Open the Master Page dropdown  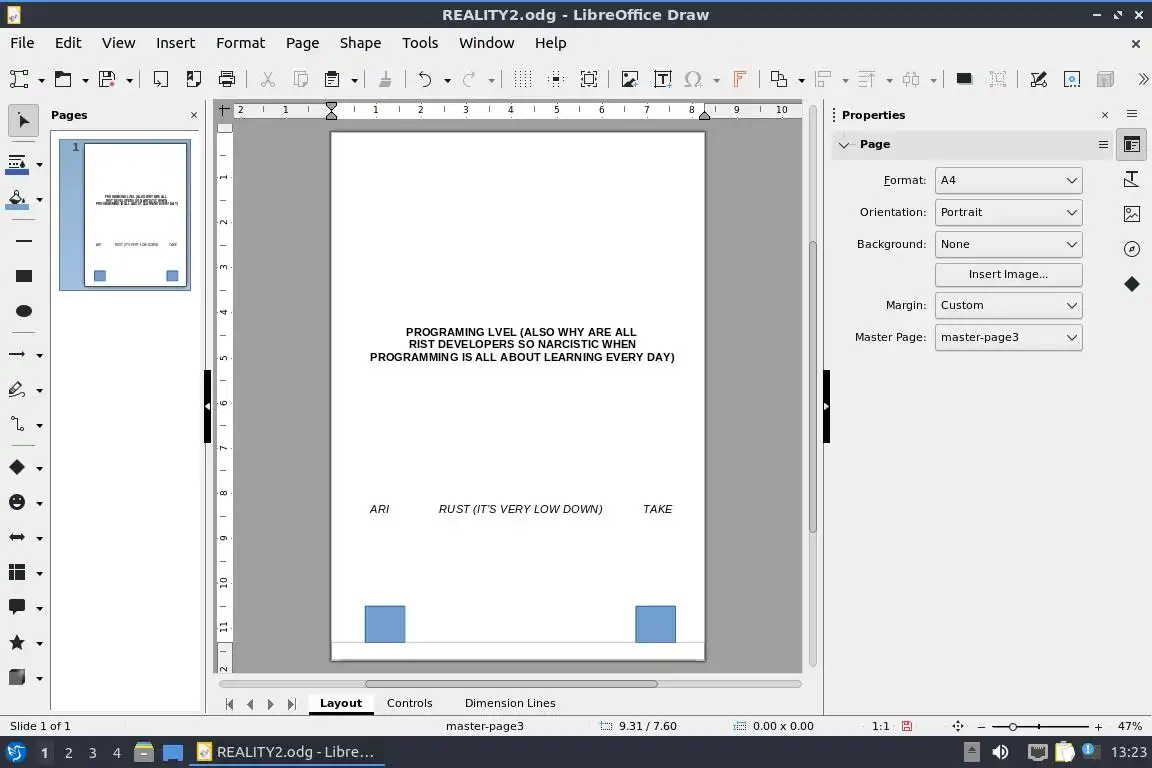tap(1008, 337)
